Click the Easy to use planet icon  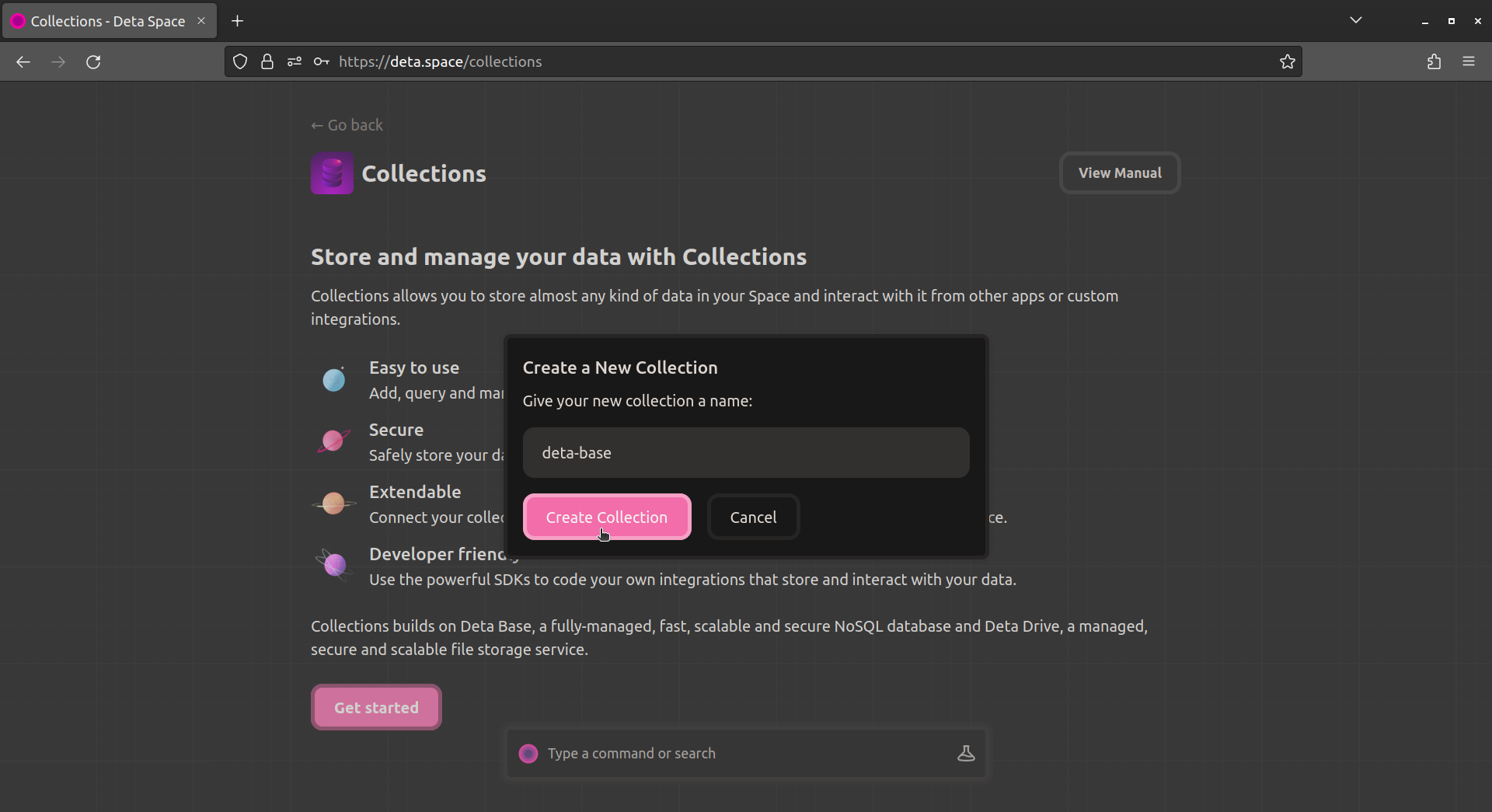pyautogui.click(x=334, y=380)
